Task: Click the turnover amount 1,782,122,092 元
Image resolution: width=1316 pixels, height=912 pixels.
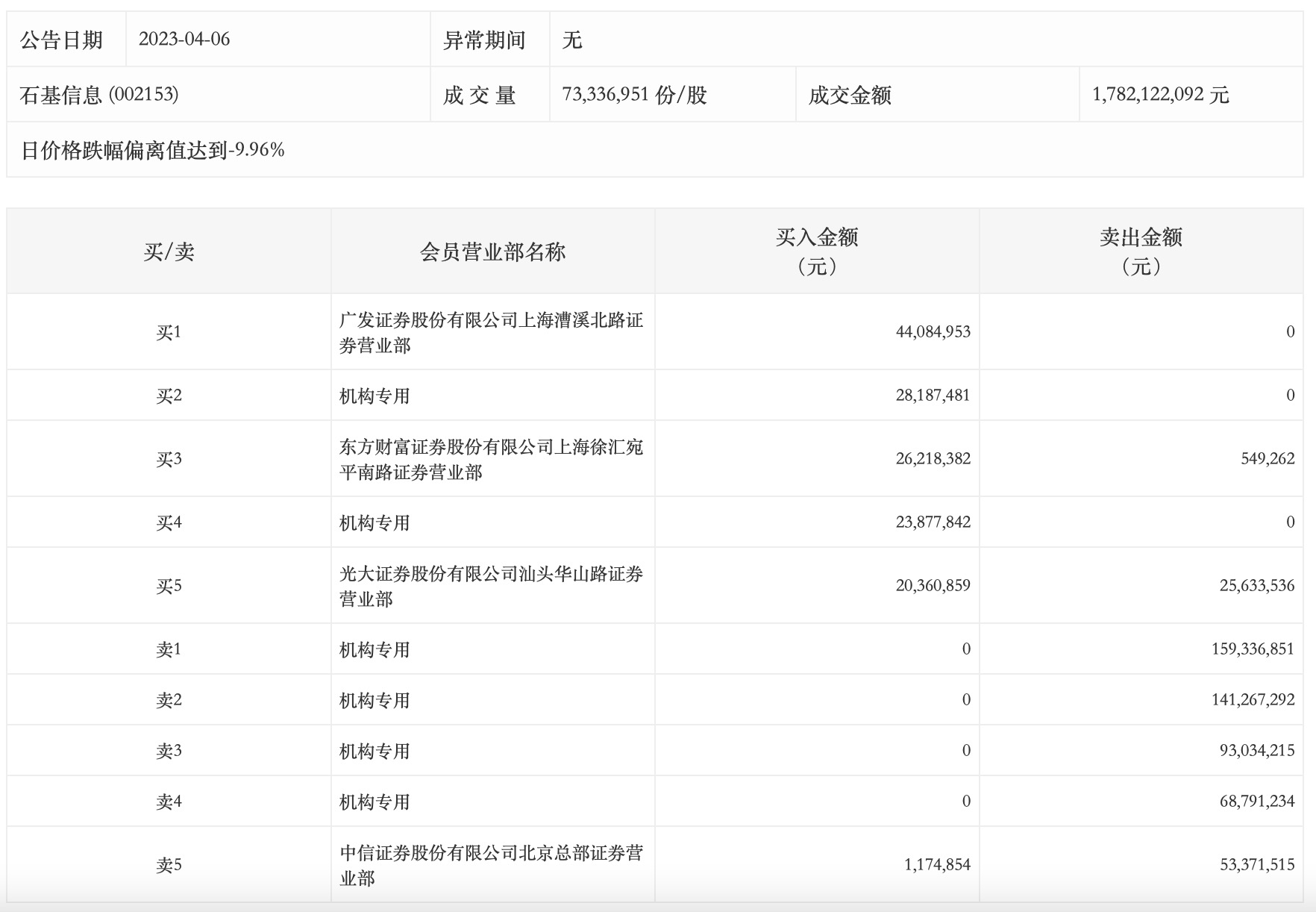Action: point(1161,95)
